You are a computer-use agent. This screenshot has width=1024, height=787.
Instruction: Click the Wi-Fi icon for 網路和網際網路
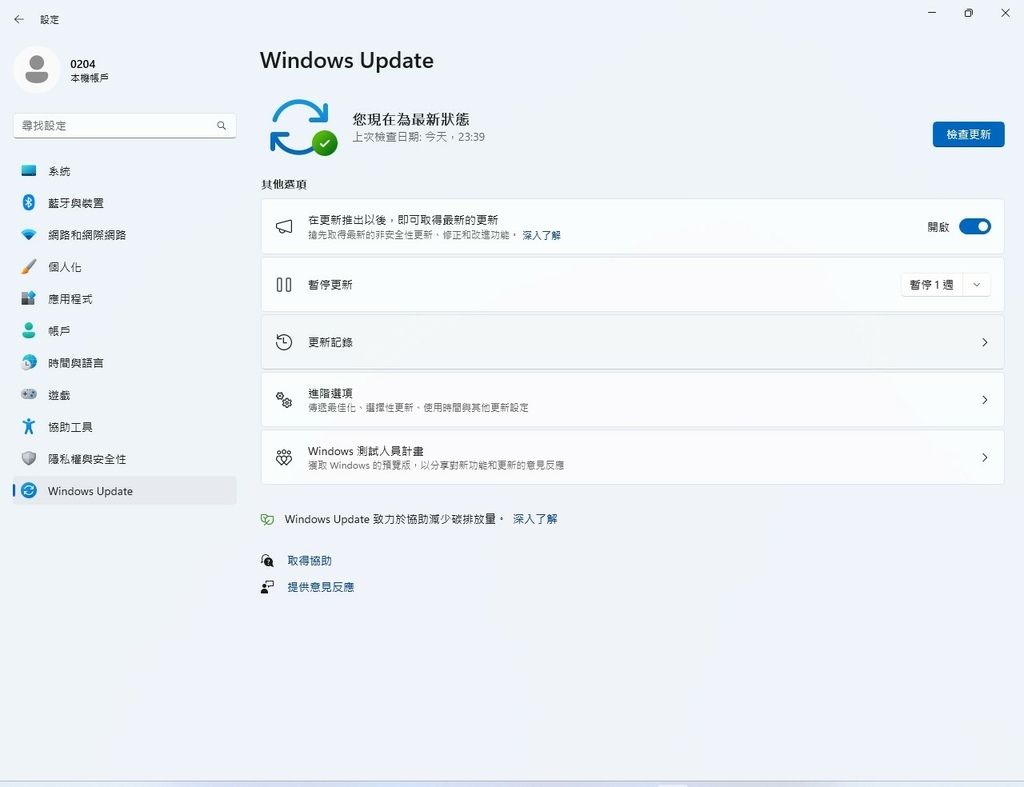tap(29, 234)
